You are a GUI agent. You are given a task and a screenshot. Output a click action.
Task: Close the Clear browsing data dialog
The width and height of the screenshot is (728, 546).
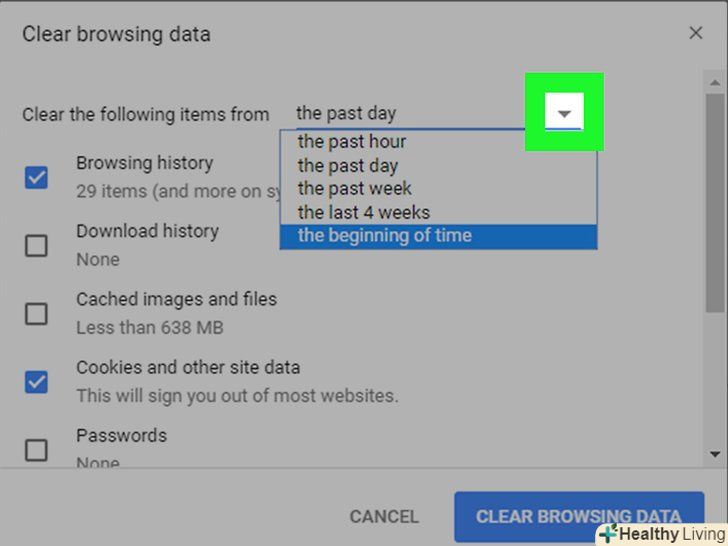pos(696,33)
